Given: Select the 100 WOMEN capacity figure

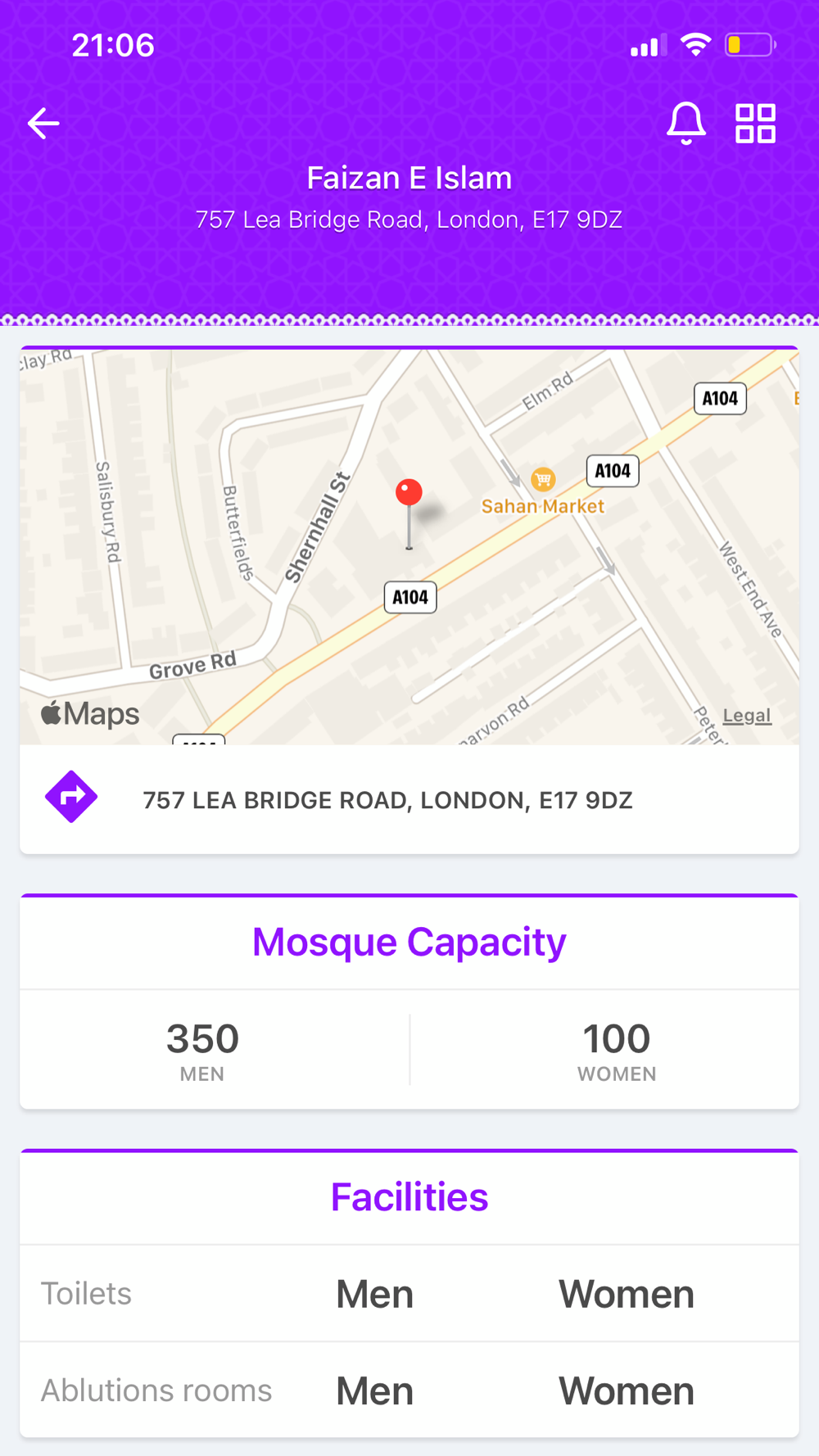Looking at the screenshot, I should [x=617, y=1051].
